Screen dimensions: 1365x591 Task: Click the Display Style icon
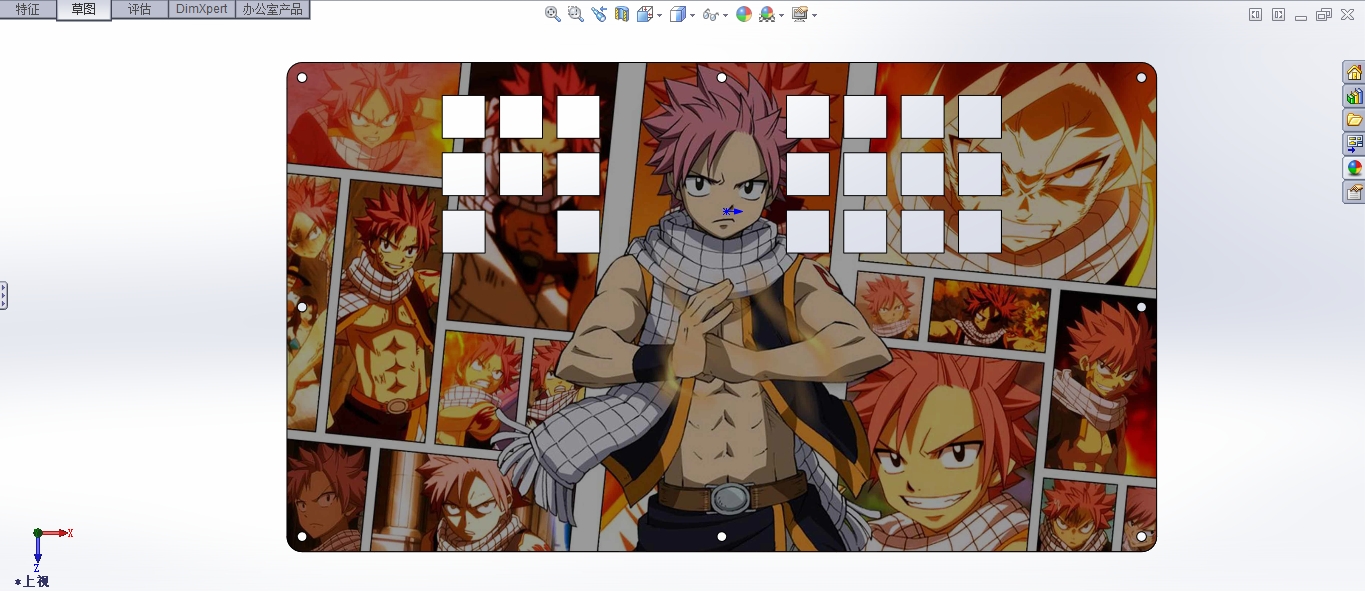tap(678, 14)
